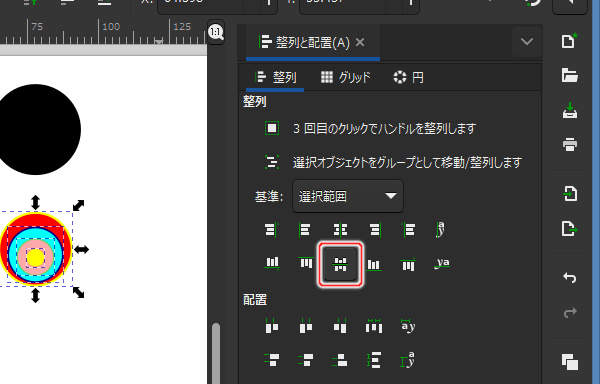Distribute text baseline anchors horizontally
The image size is (600, 384).
tap(408, 326)
